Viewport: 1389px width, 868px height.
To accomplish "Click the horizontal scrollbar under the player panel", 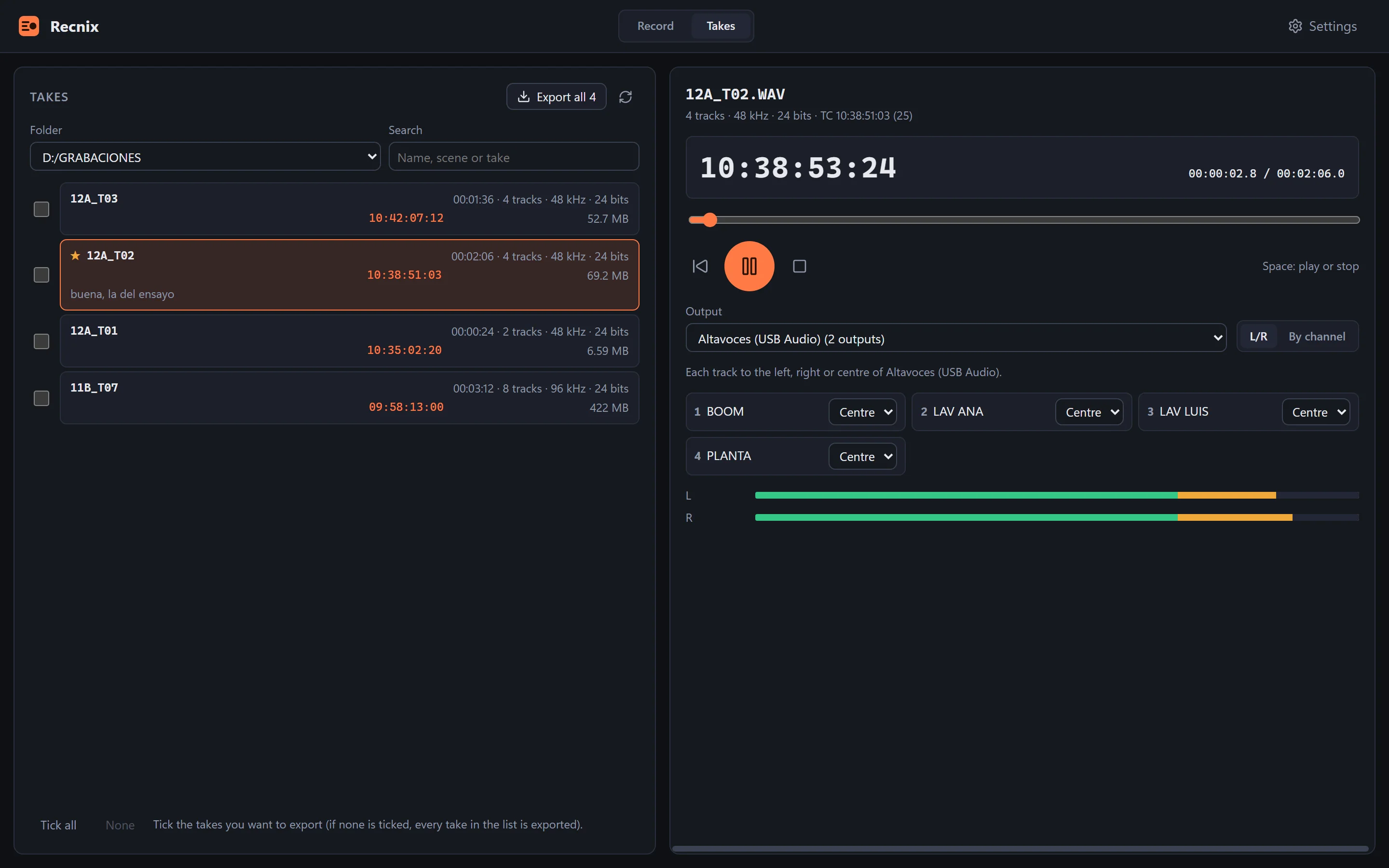I will tap(1020, 849).
